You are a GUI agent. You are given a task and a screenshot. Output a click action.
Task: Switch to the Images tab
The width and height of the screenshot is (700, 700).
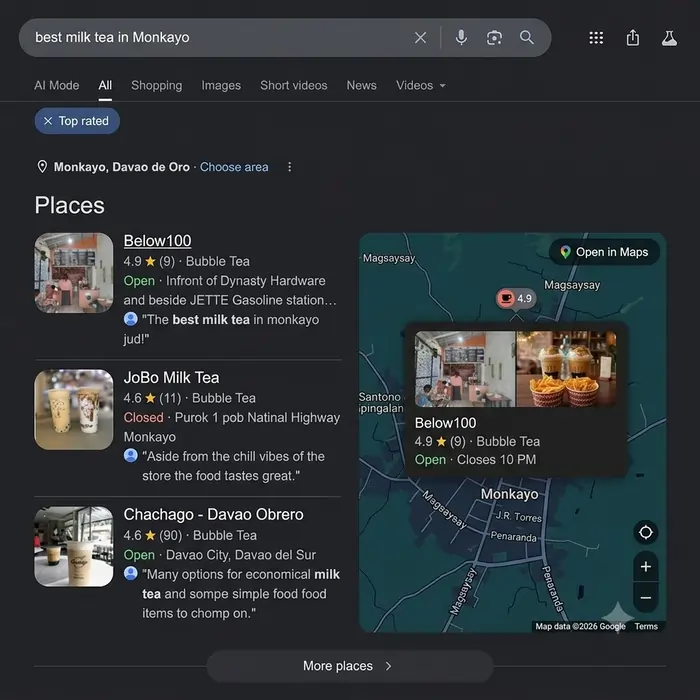(221, 85)
